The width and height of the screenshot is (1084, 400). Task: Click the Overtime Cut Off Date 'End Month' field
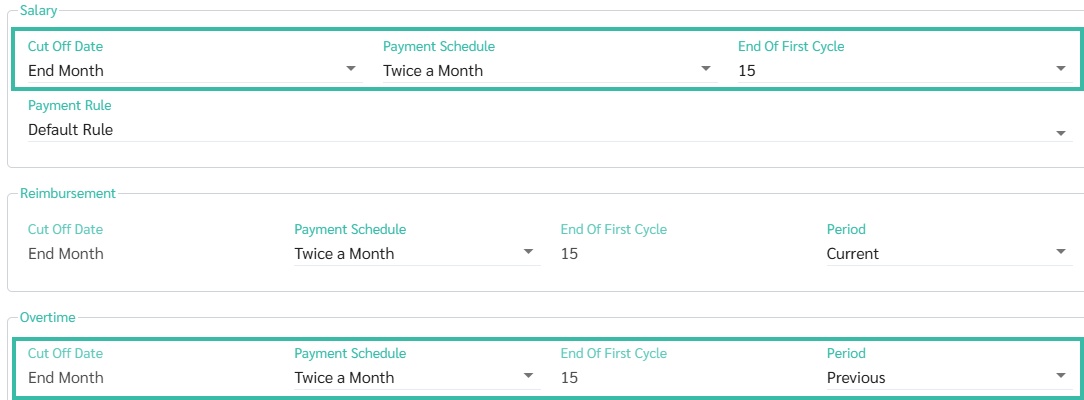pos(66,378)
